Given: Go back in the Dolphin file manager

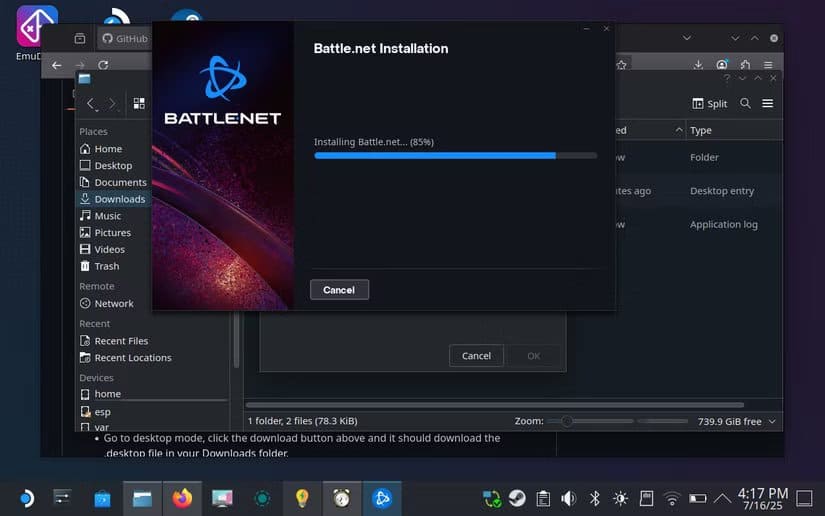Looking at the screenshot, I should point(91,104).
